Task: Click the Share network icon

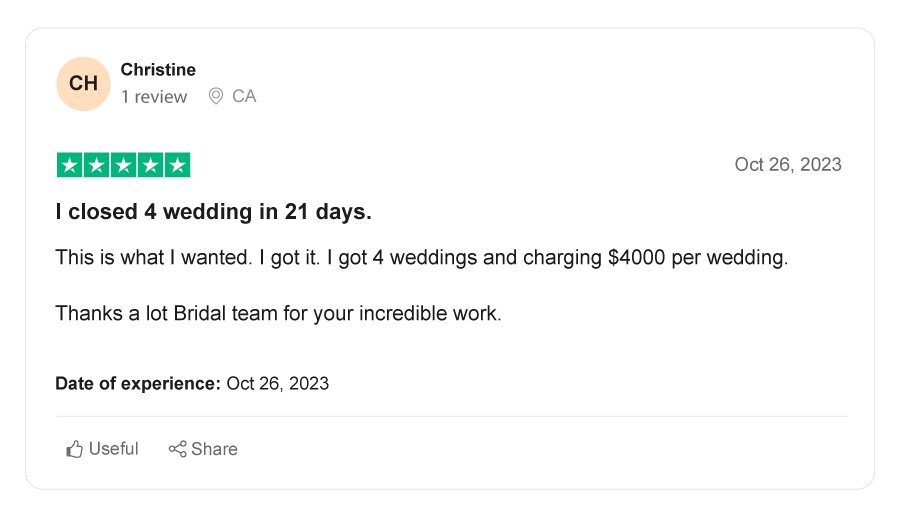Action: pyautogui.click(x=177, y=449)
